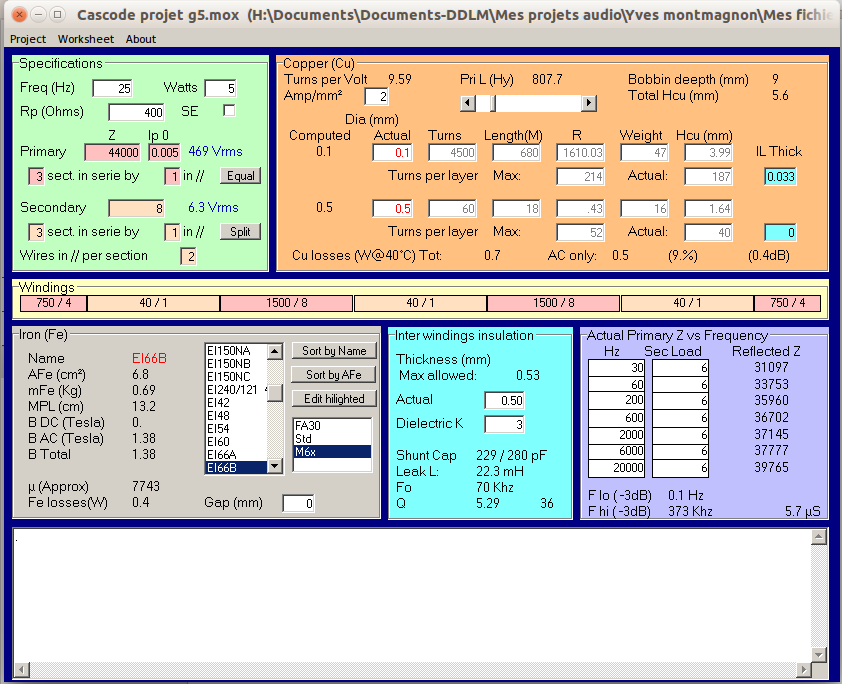
Task: Click the Amp/mm² slider right arrow
Action: pyautogui.click(x=589, y=103)
